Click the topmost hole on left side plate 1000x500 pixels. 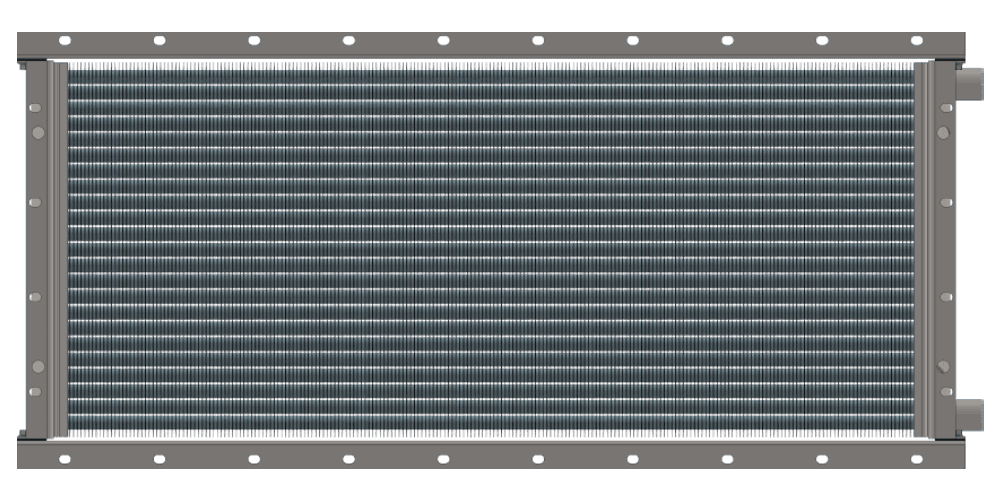click(37, 107)
